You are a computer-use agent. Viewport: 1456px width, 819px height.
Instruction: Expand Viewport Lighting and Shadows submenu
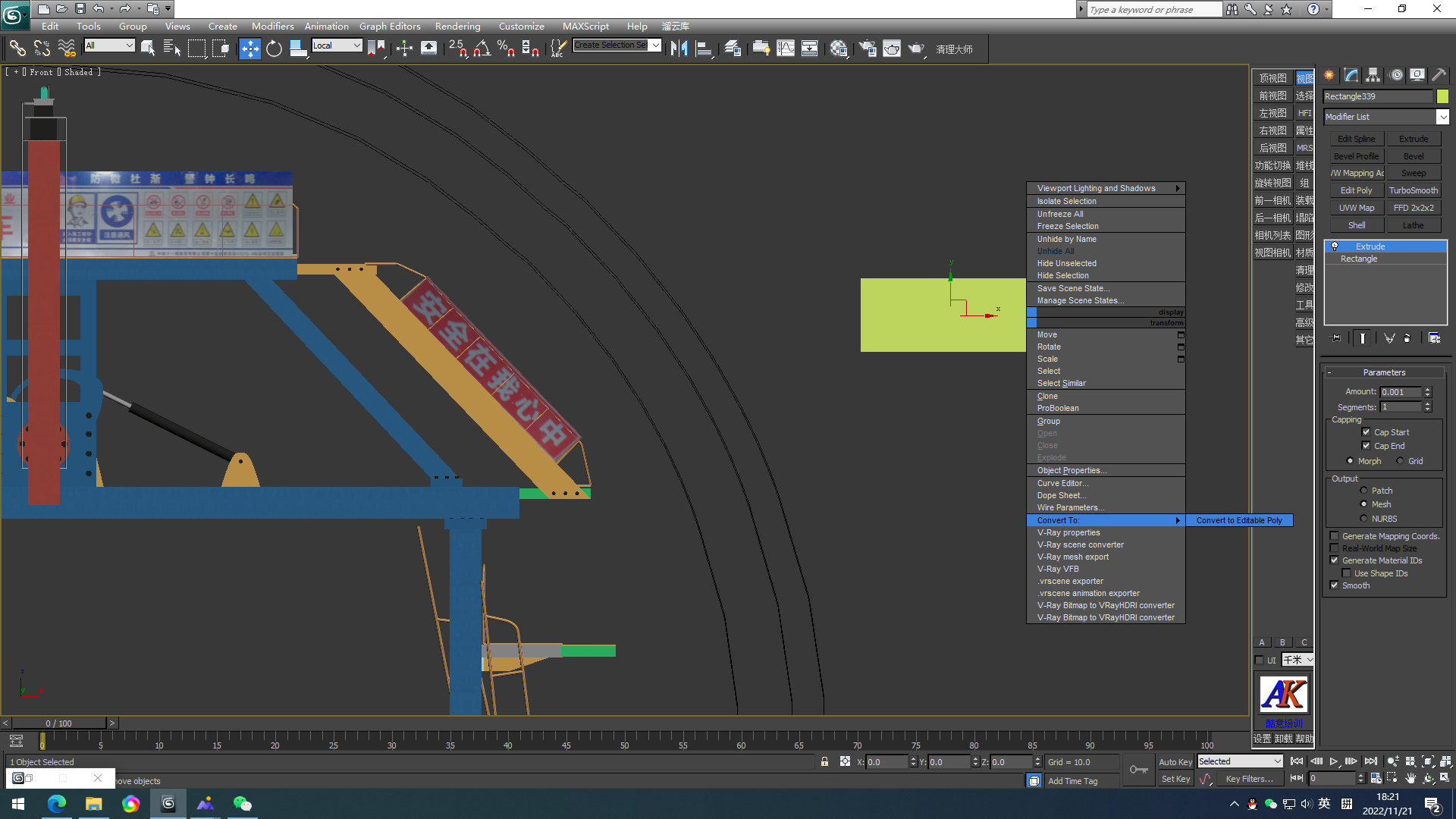coord(1106,188)
